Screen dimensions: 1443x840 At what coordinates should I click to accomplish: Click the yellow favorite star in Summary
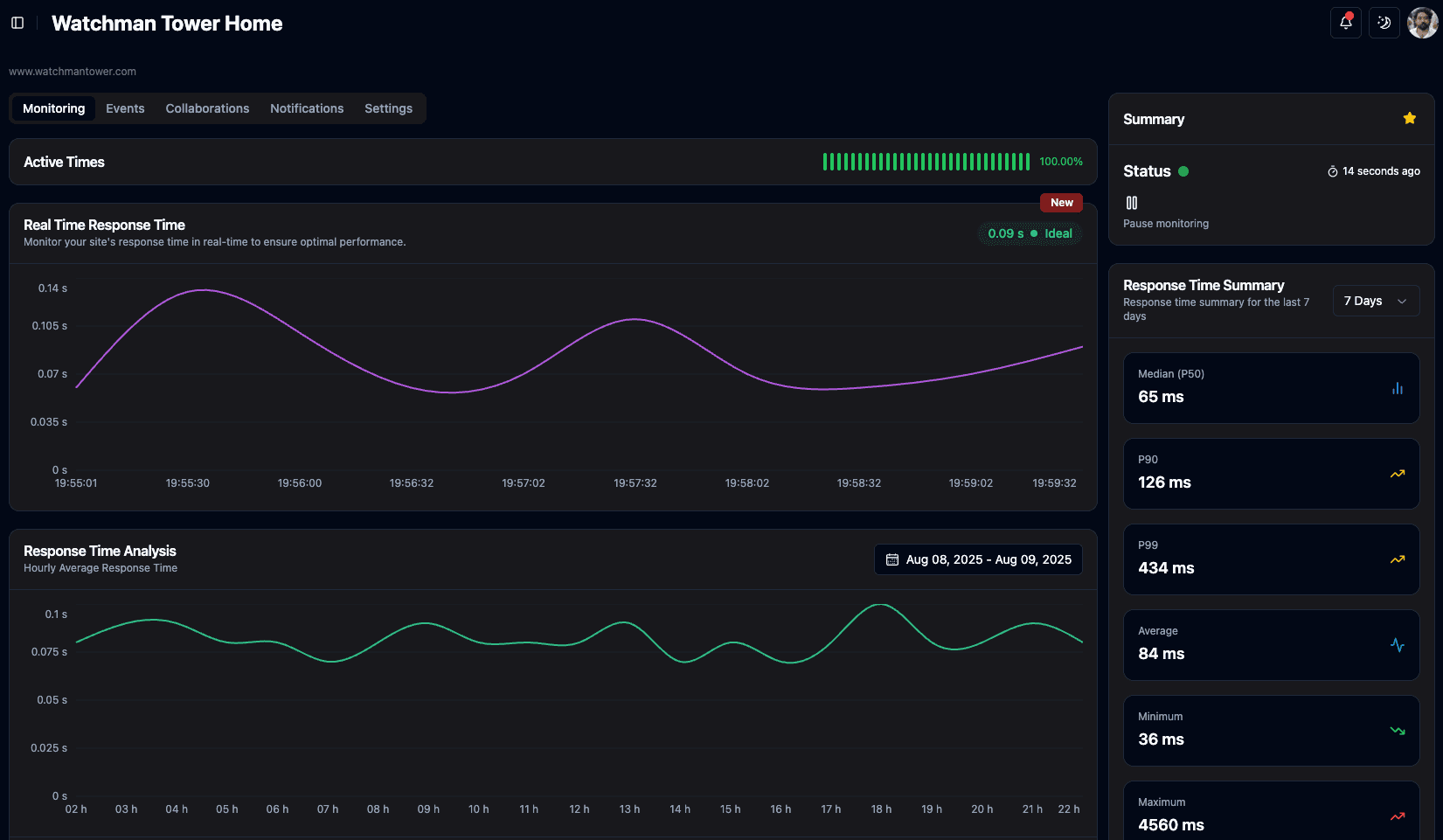click(x=1409, y=119)
